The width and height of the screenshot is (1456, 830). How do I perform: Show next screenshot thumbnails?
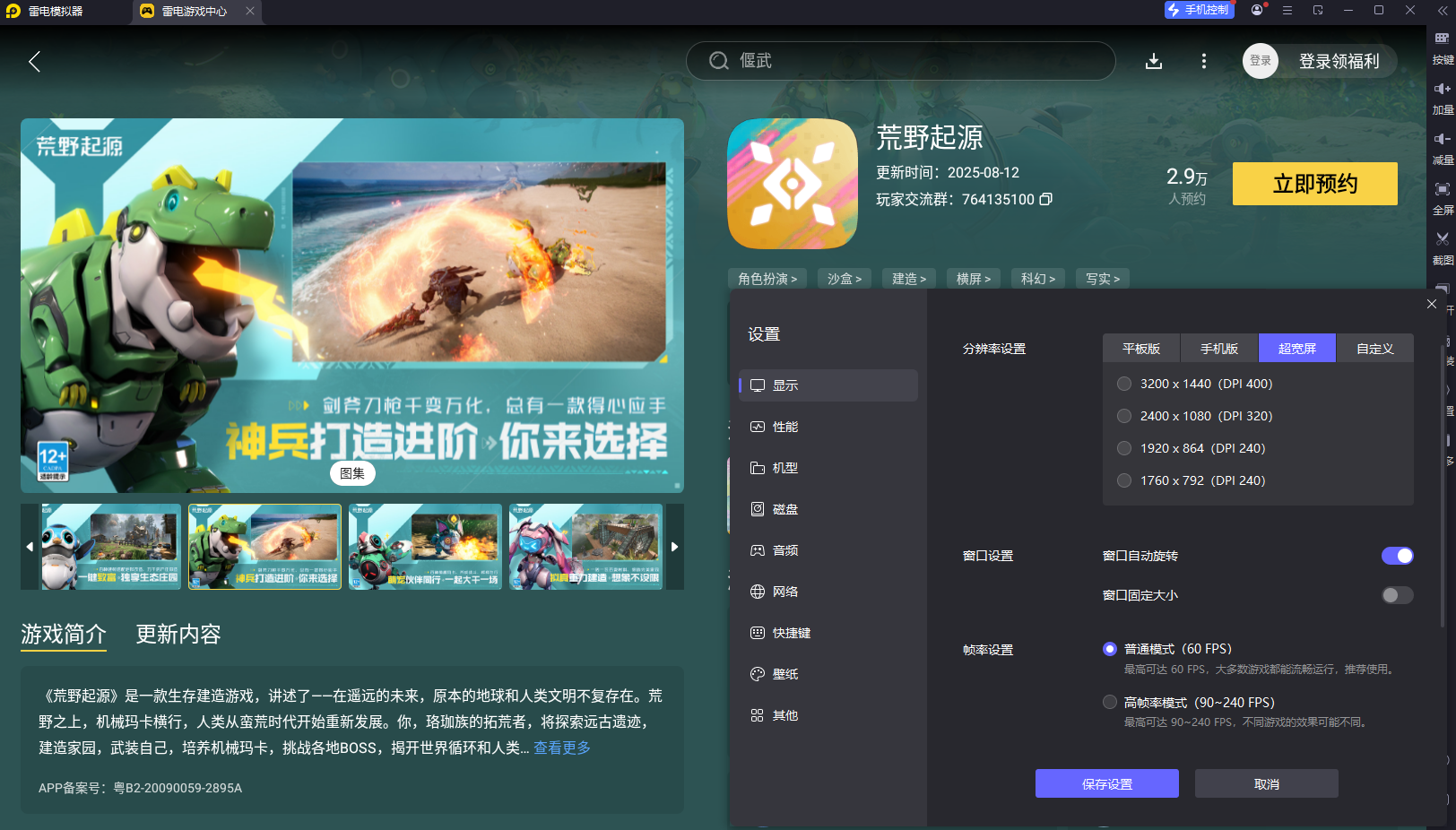[675, 547]
